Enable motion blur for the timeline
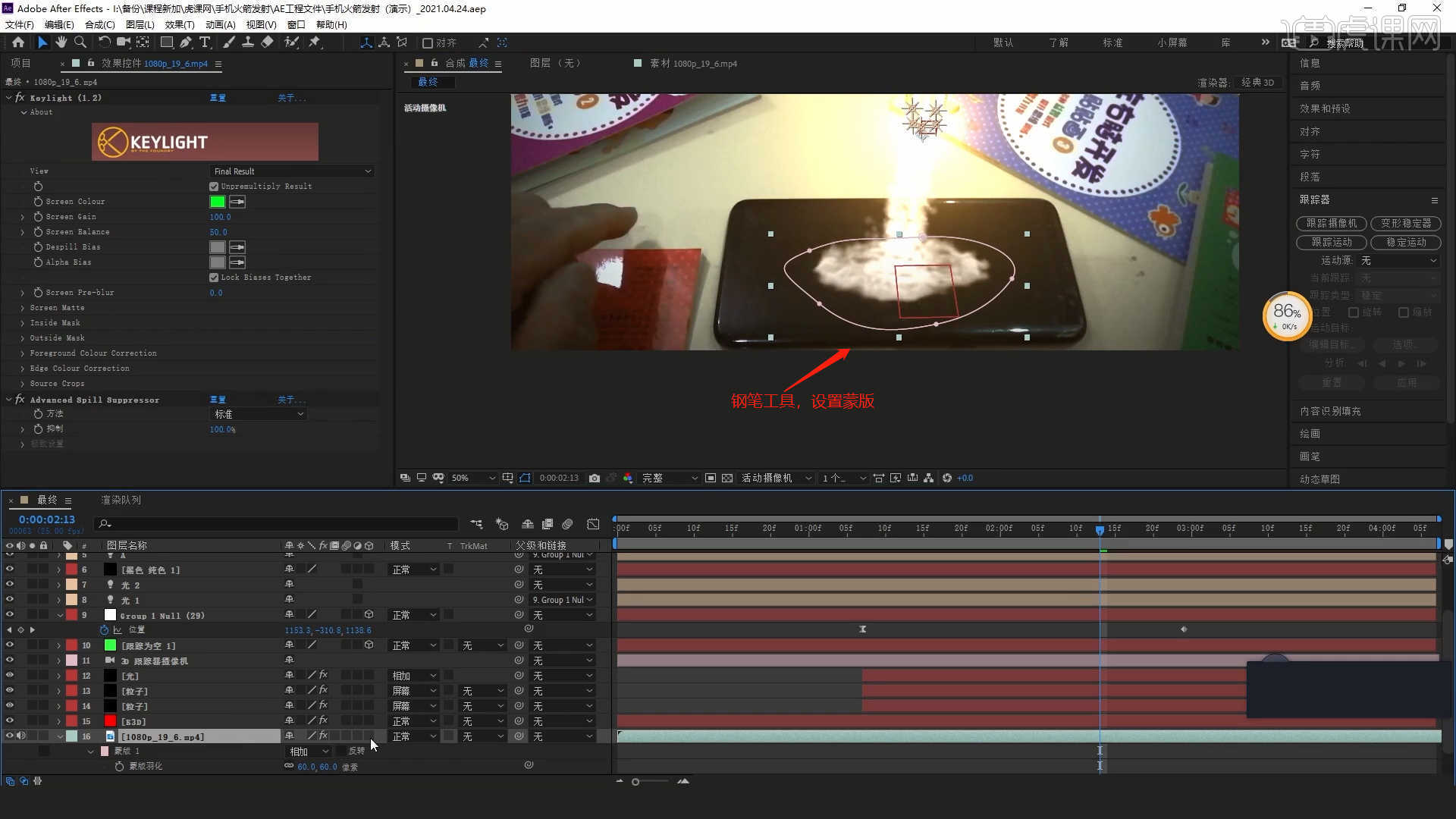 click(x=568, y=524)
